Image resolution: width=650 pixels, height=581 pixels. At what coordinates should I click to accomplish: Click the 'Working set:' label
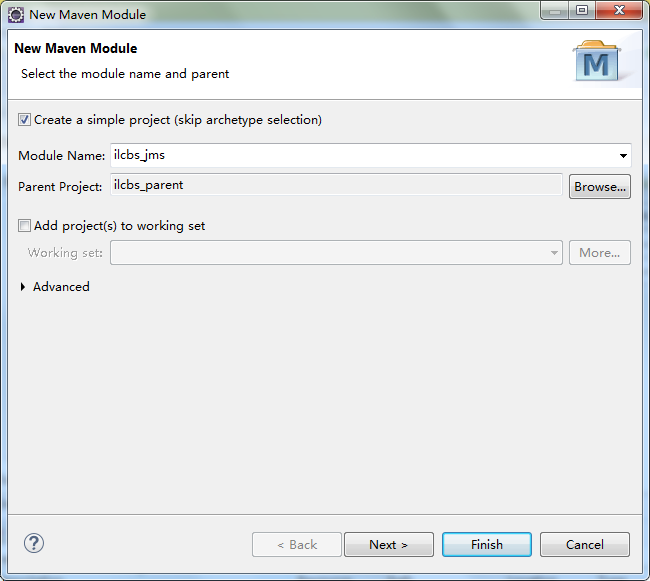[x=65, y=252]
